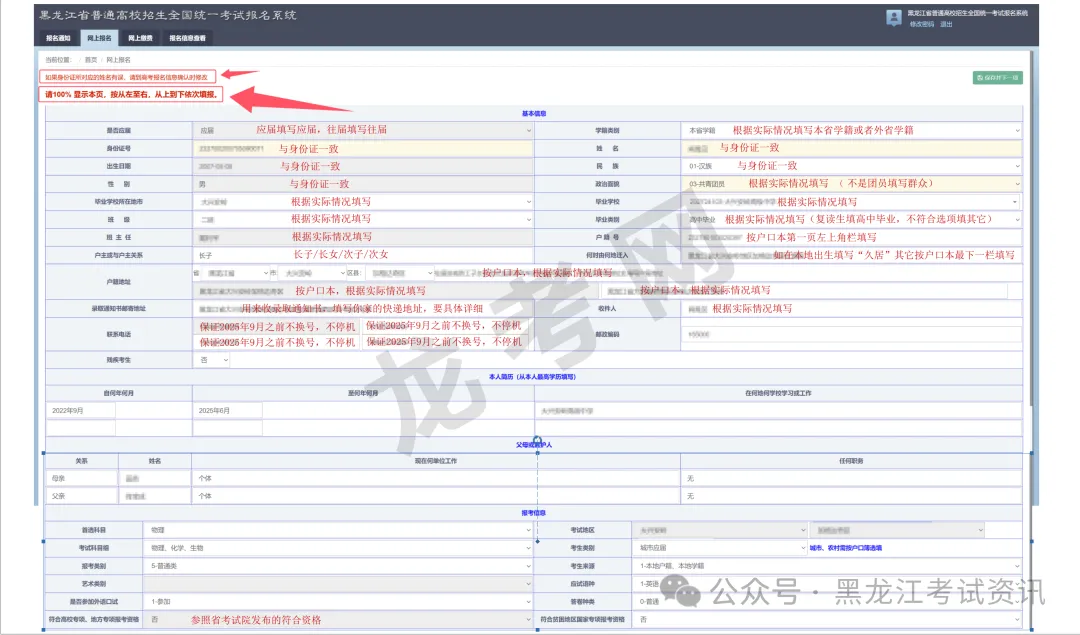Open the 报名通知 tab
The image size is (1080, 635).
pos(59,38)
